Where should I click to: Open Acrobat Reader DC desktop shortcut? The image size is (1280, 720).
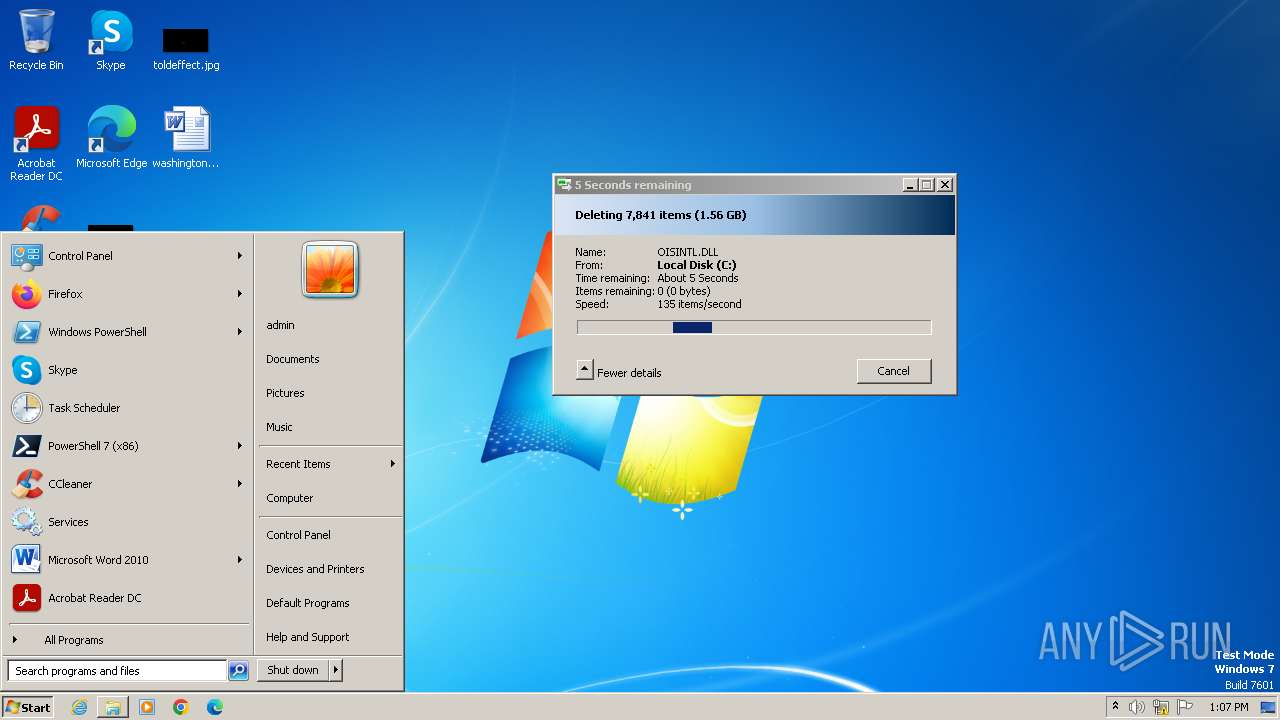click(36, 142)
